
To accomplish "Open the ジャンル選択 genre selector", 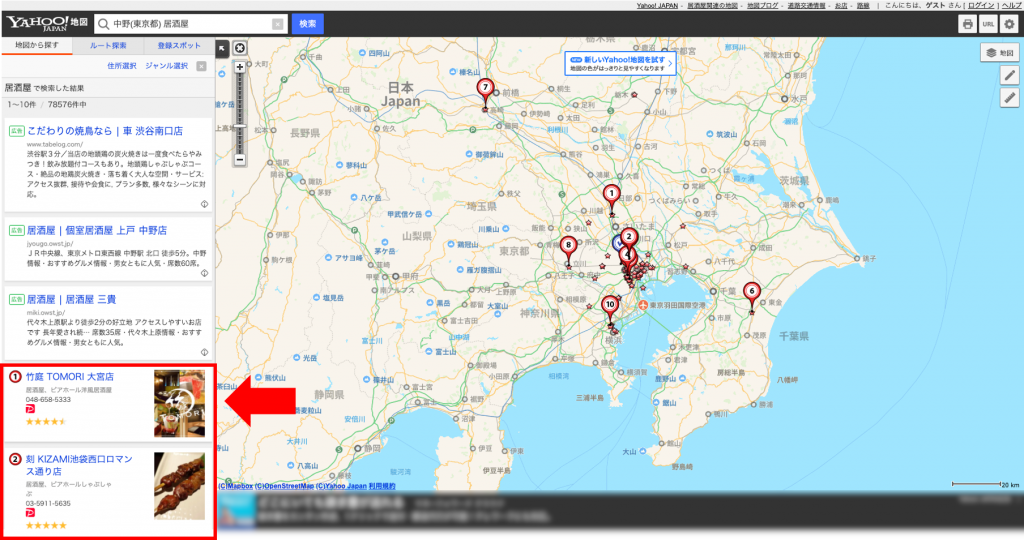I will [x=166, y=66].
